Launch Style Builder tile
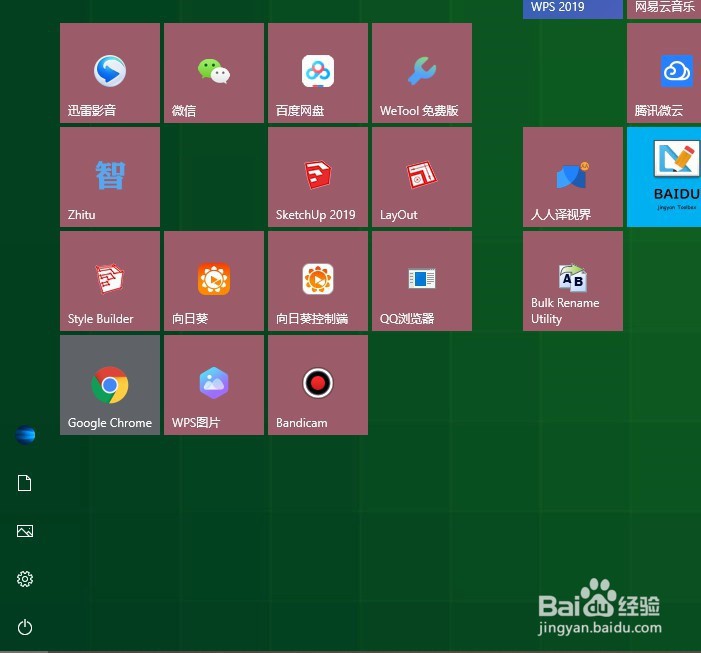Screen dimensions: 701x653 [110, 281]
